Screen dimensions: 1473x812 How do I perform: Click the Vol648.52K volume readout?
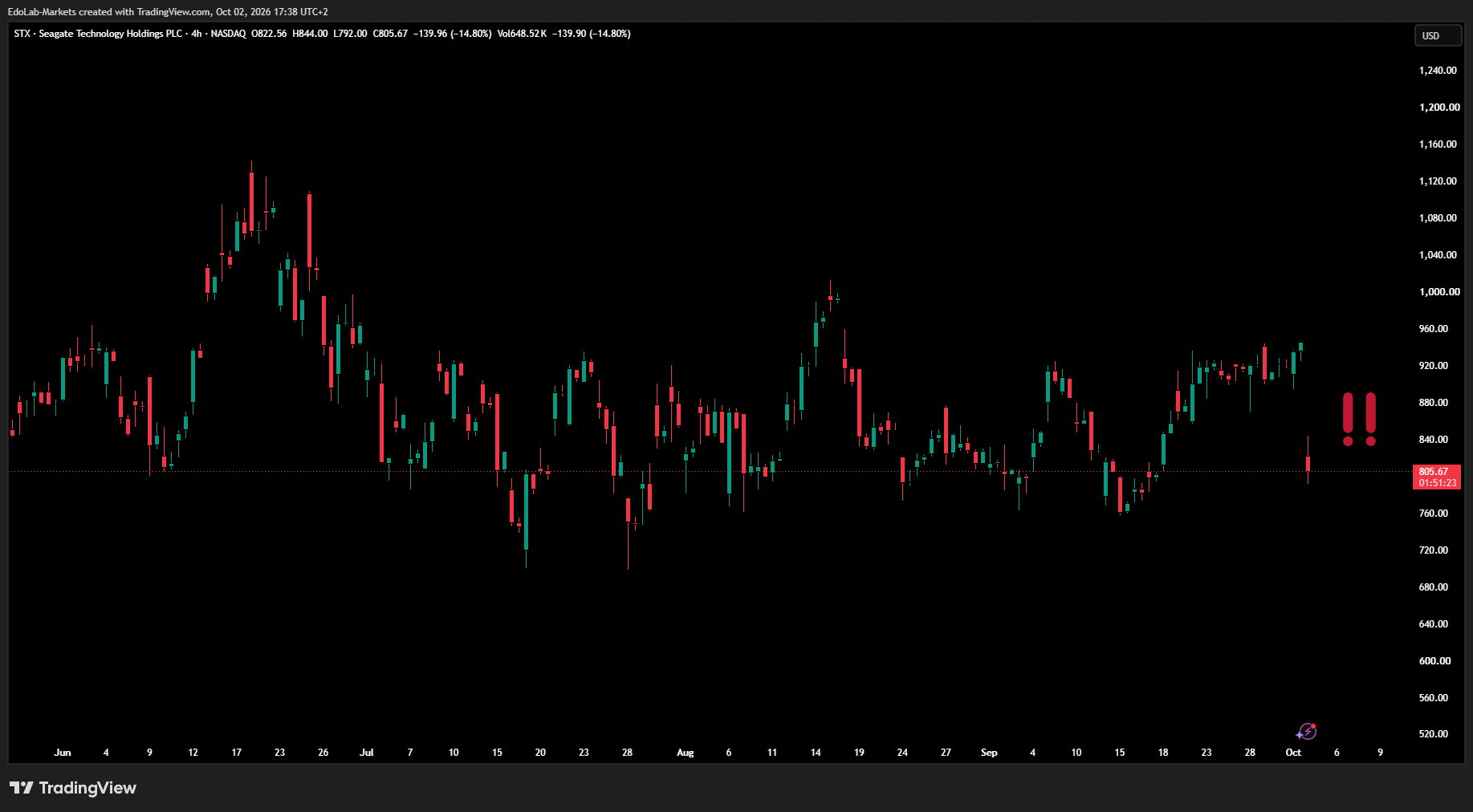tap(522, 34)
